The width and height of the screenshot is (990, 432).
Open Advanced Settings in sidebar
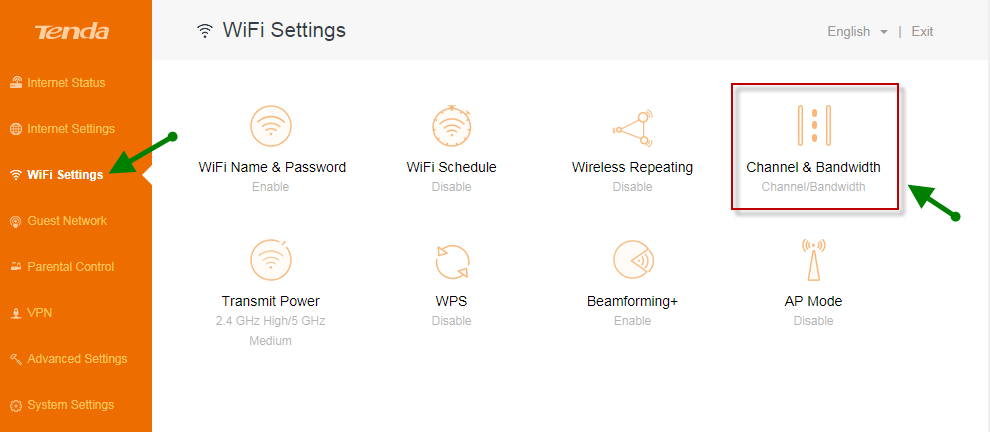tap(69, 359)
